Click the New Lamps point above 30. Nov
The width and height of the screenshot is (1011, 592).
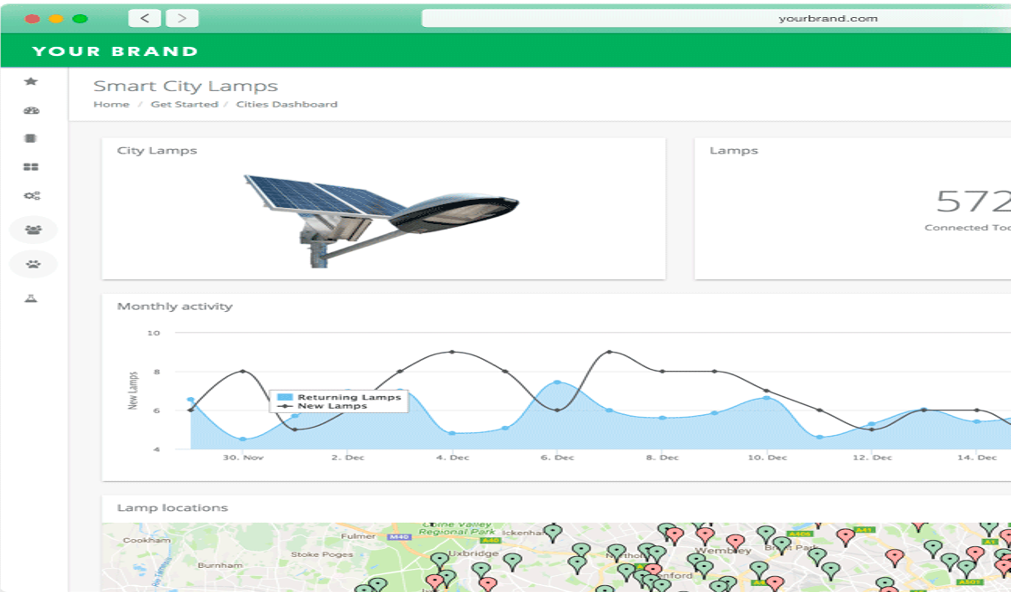click(242, 371)
